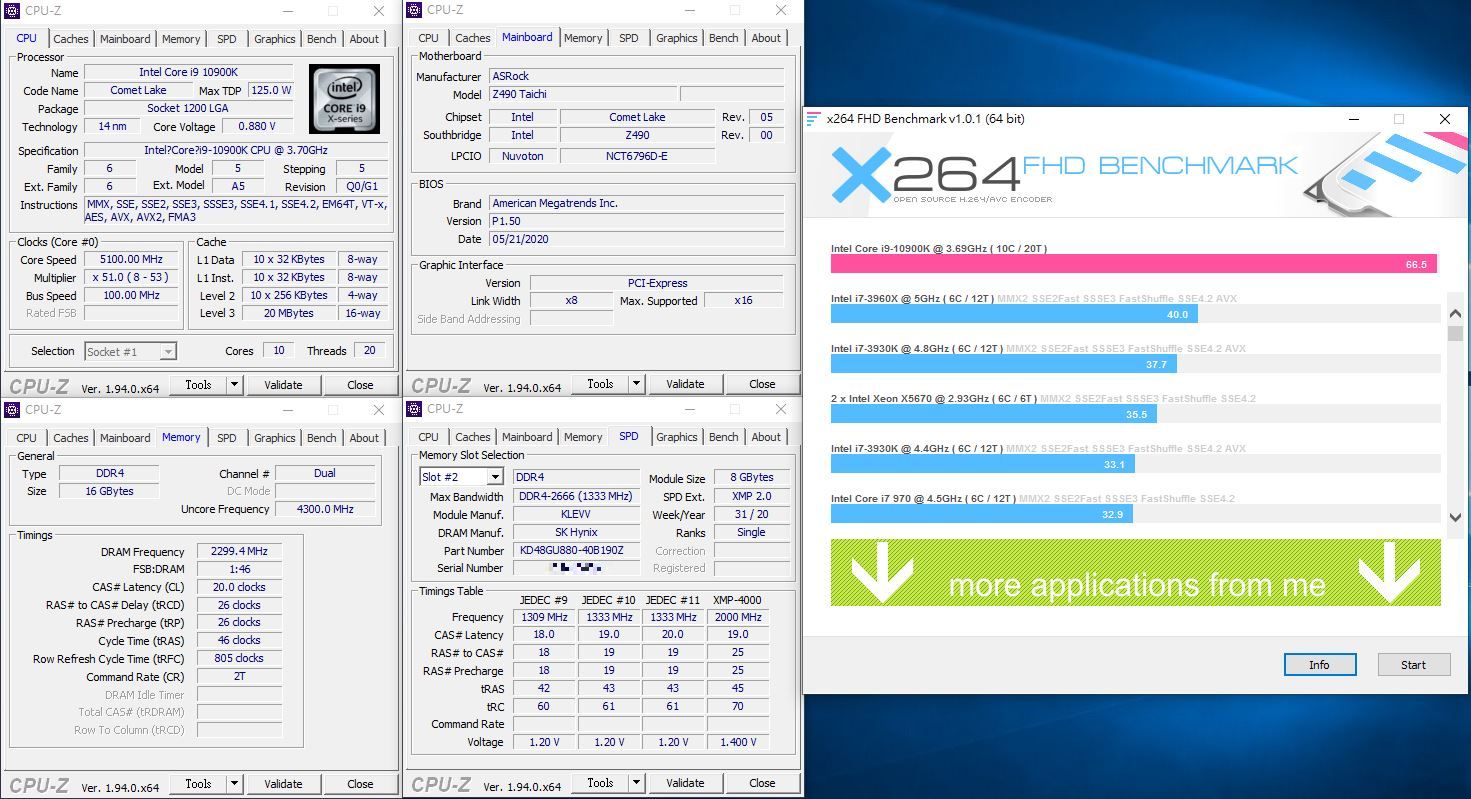
Task: Click Close in the SPD tab window
Action: 762,783
